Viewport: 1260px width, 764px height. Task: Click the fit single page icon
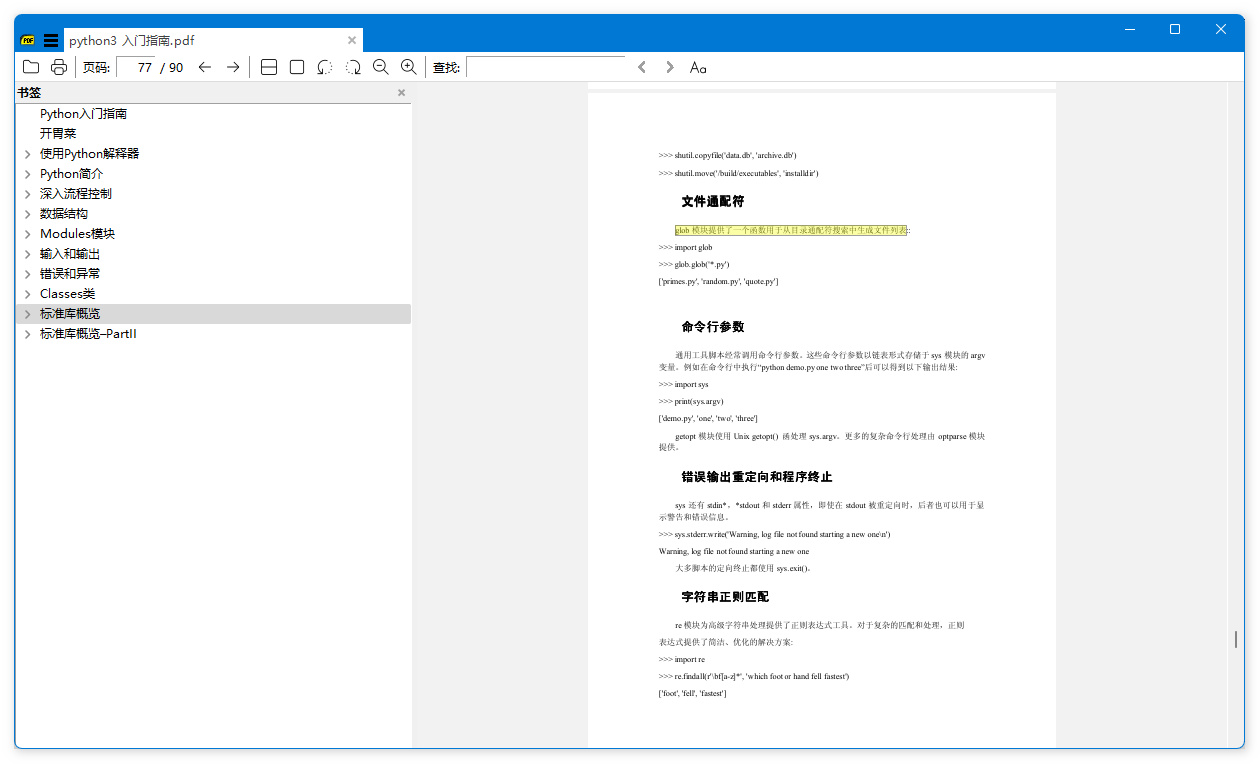(297, 67)
